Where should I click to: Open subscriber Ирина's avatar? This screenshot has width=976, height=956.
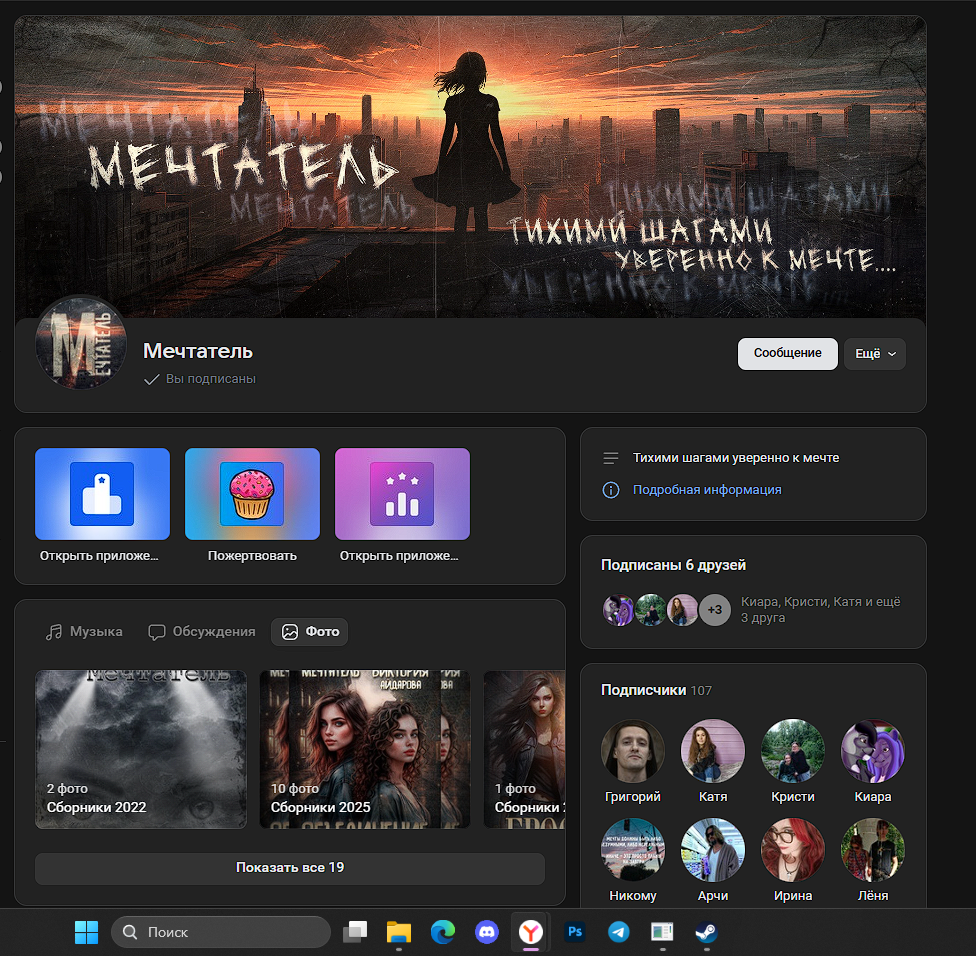pos(792,850)
